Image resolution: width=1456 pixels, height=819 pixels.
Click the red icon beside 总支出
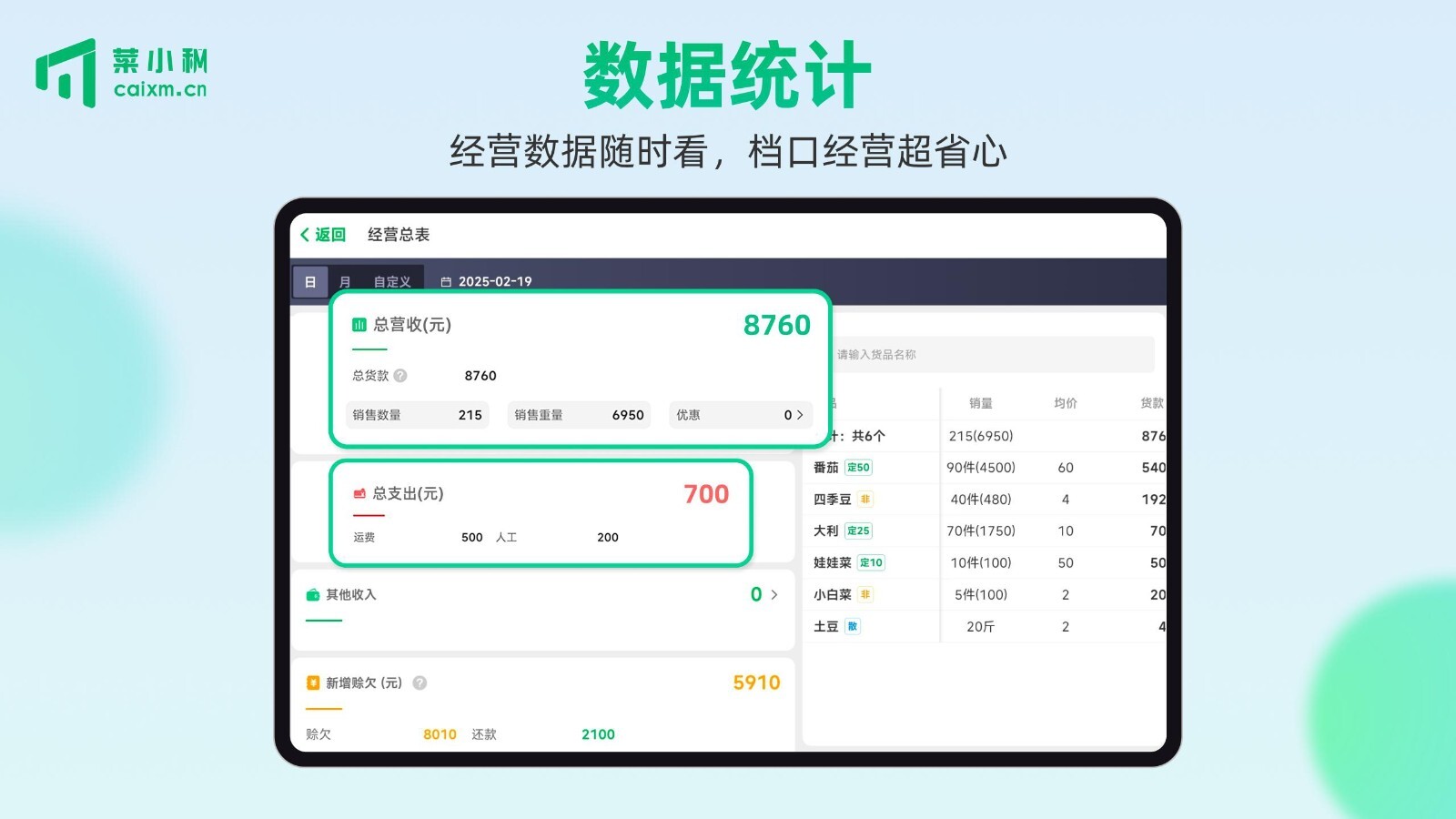359,493
